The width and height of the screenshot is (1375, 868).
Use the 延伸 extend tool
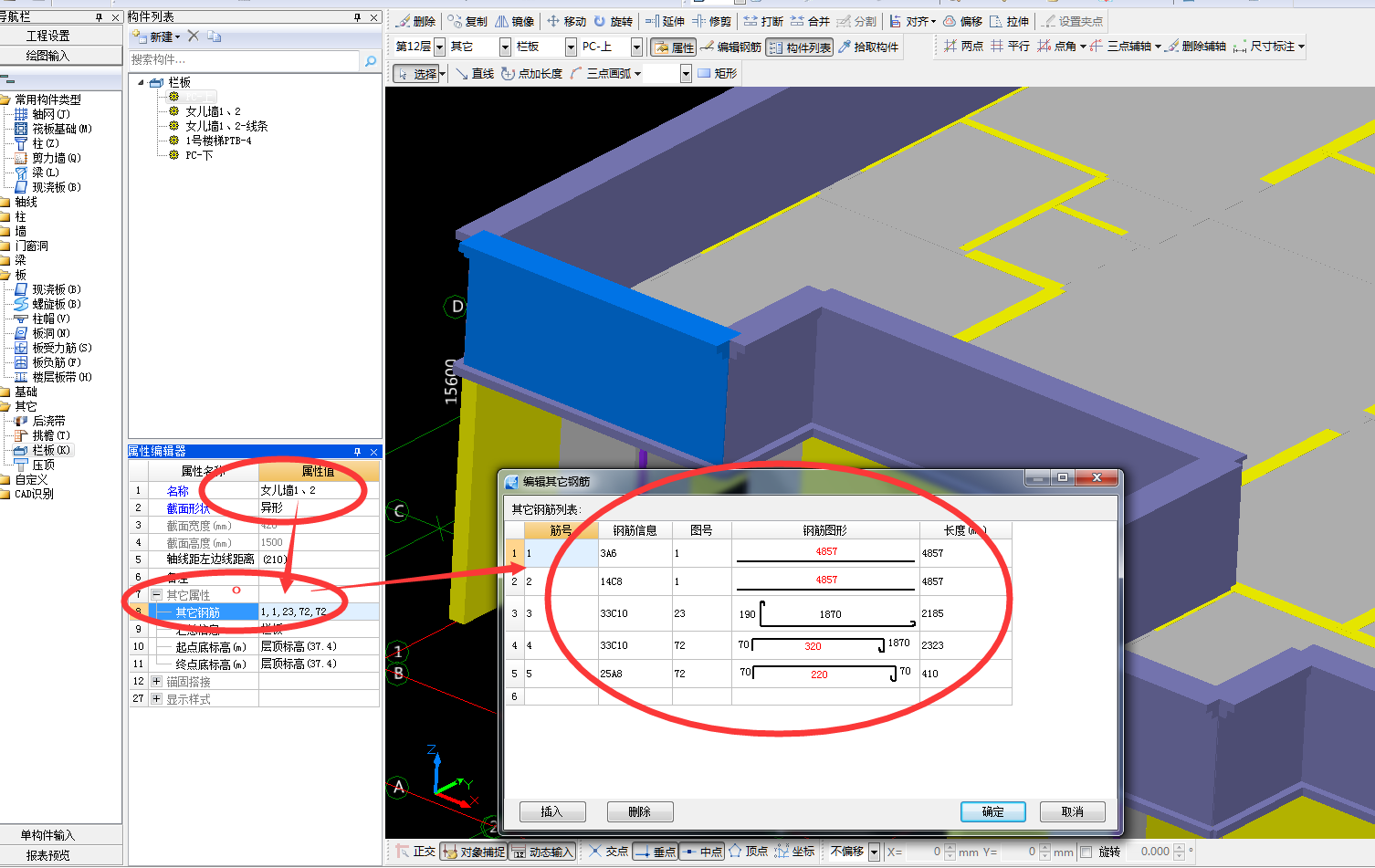[x=665, y=21]
